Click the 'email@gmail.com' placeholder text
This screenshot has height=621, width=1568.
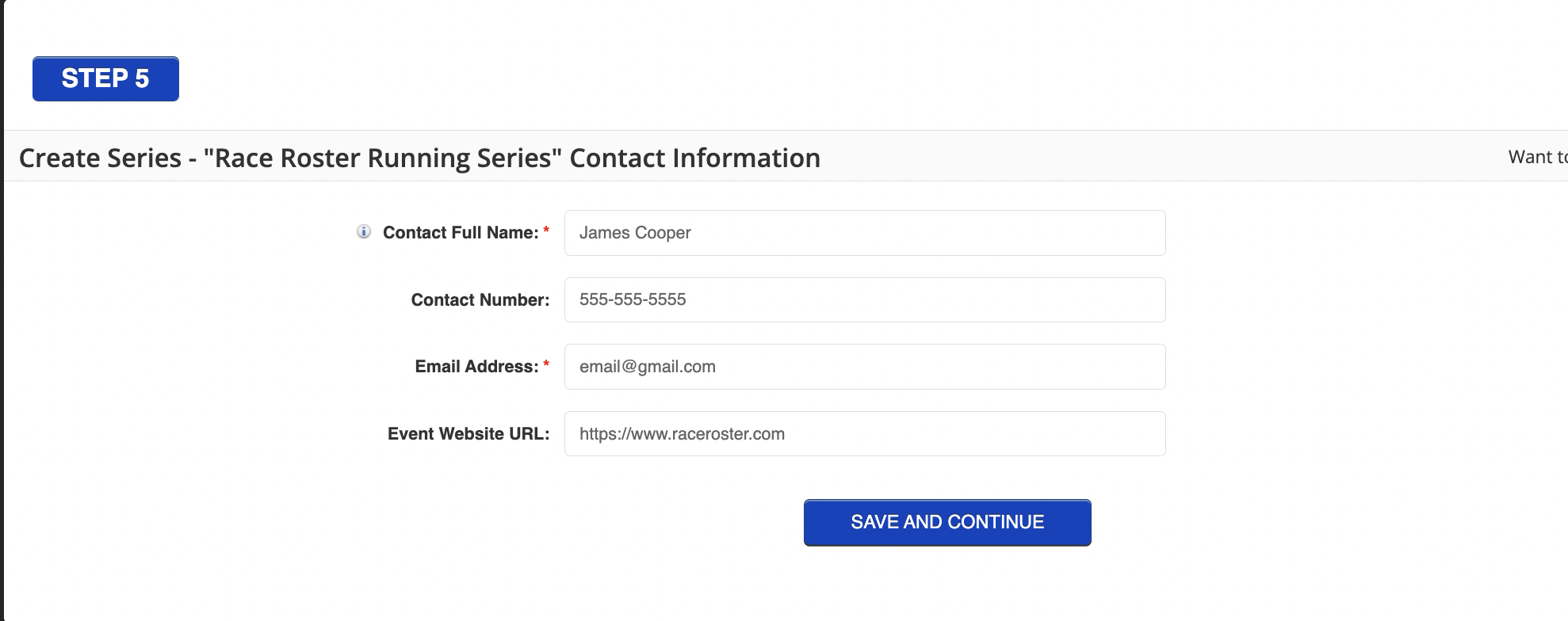click(647, 367)
